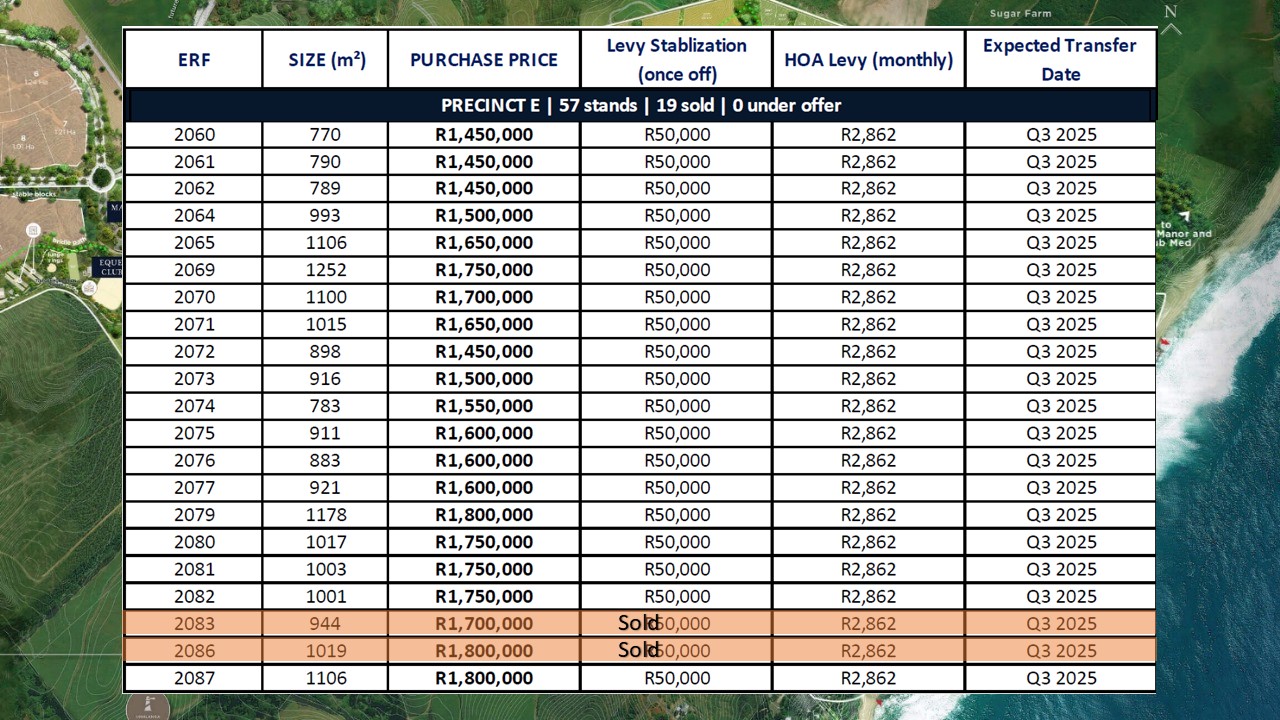The width and height of the screenshot is (1280, 720).
Task: Click size cell 993
Action: [x=325, y=215]
